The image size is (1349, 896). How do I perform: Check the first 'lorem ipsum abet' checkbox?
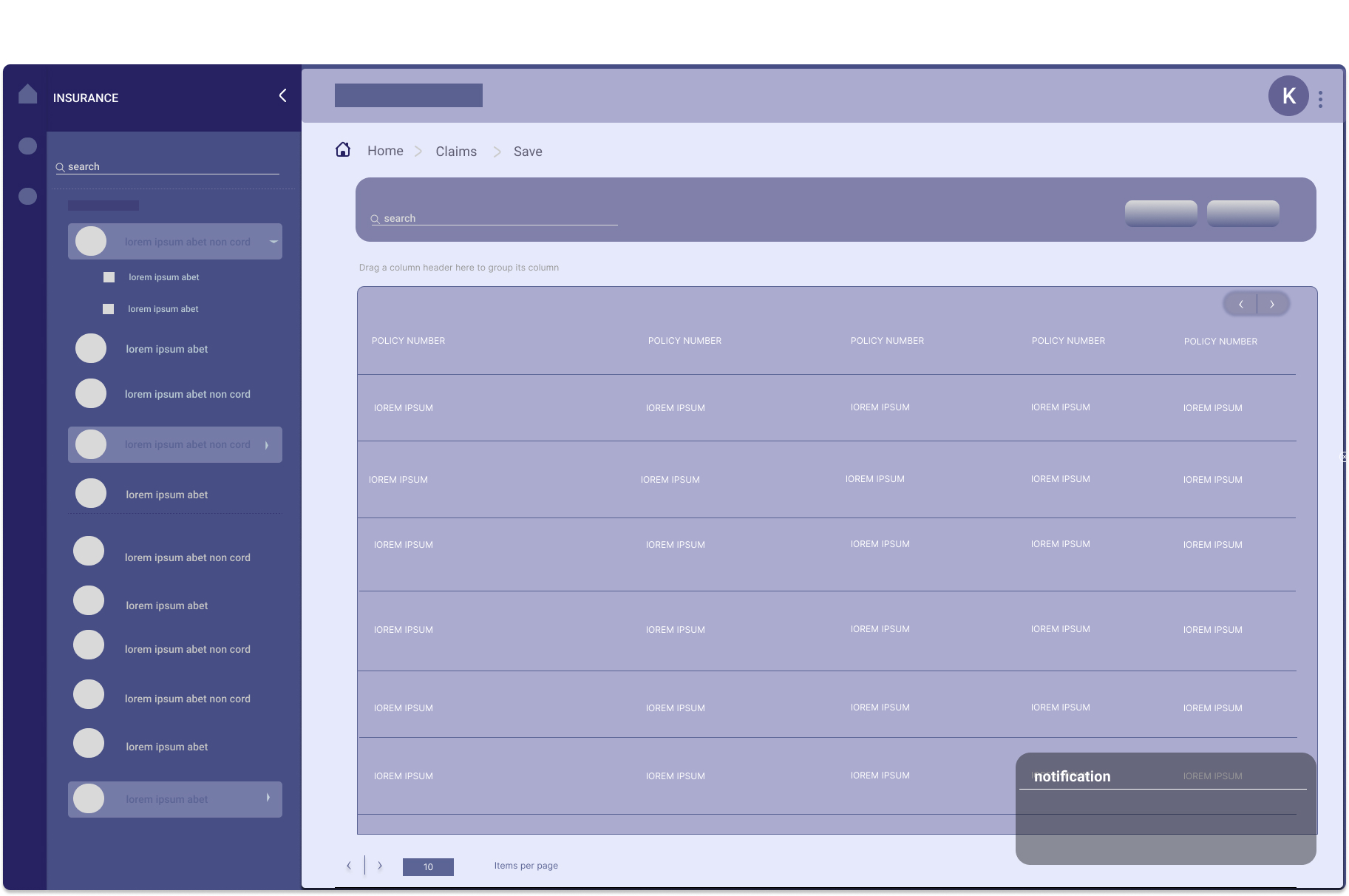pyautogui.click(x=109, y=277)
